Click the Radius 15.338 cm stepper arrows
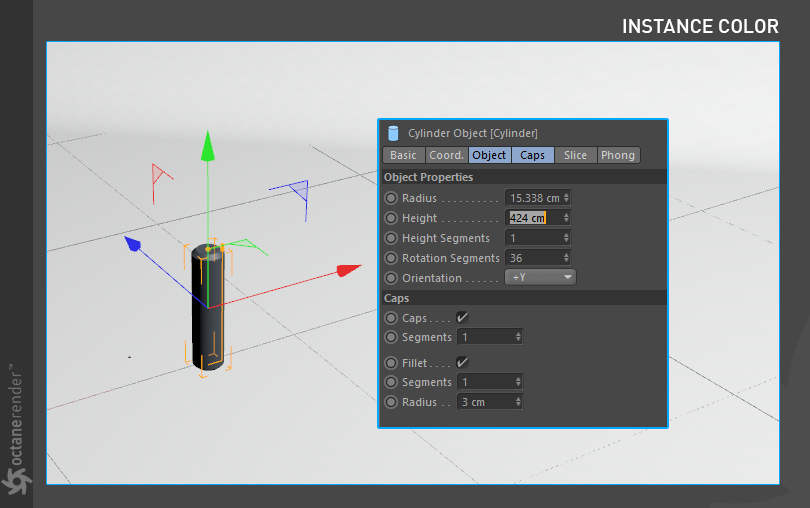This screenshot has width=810, height=508. pos(566,198)
